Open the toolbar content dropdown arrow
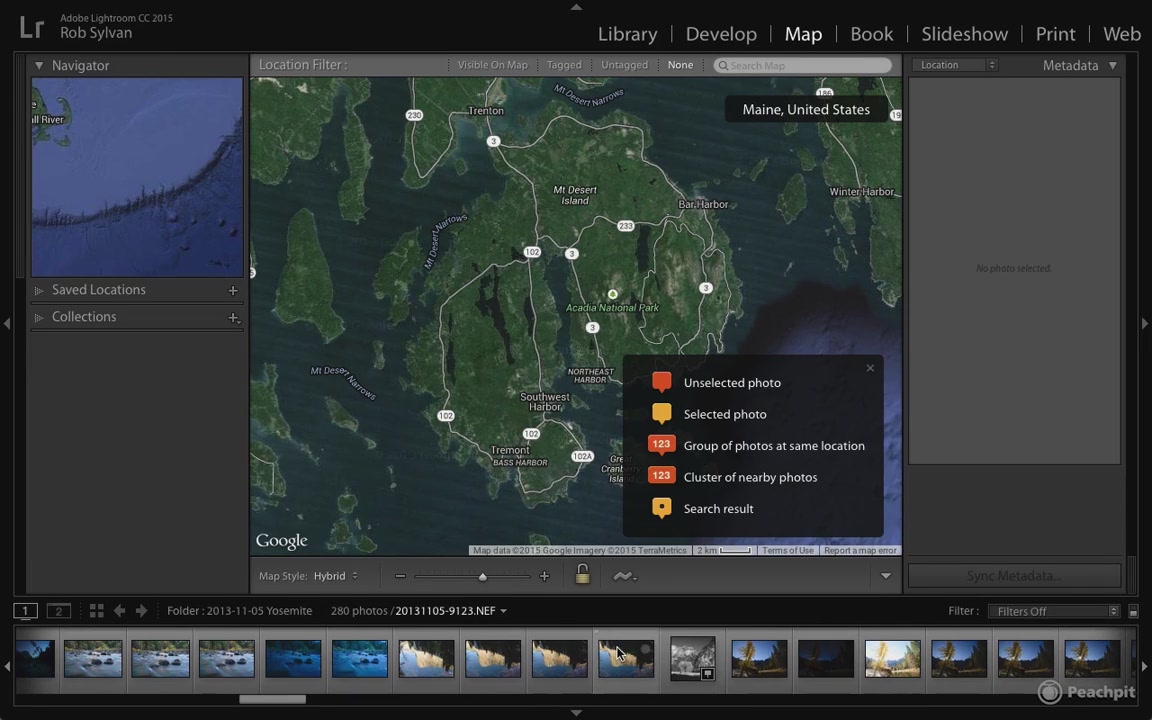 click(x=885, y=576)
